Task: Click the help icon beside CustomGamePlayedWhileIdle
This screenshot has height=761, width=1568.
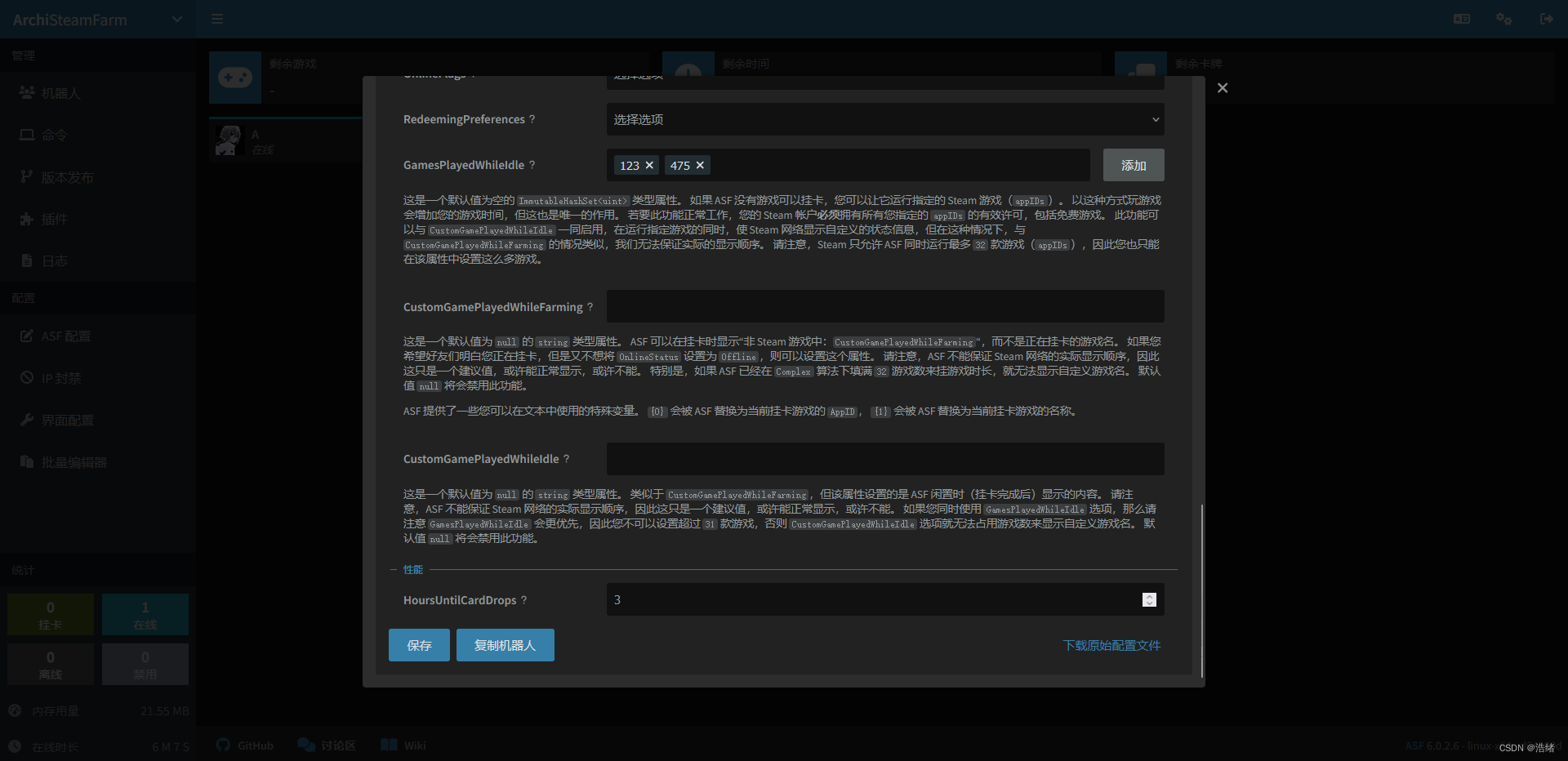Action: coord(567,459)
